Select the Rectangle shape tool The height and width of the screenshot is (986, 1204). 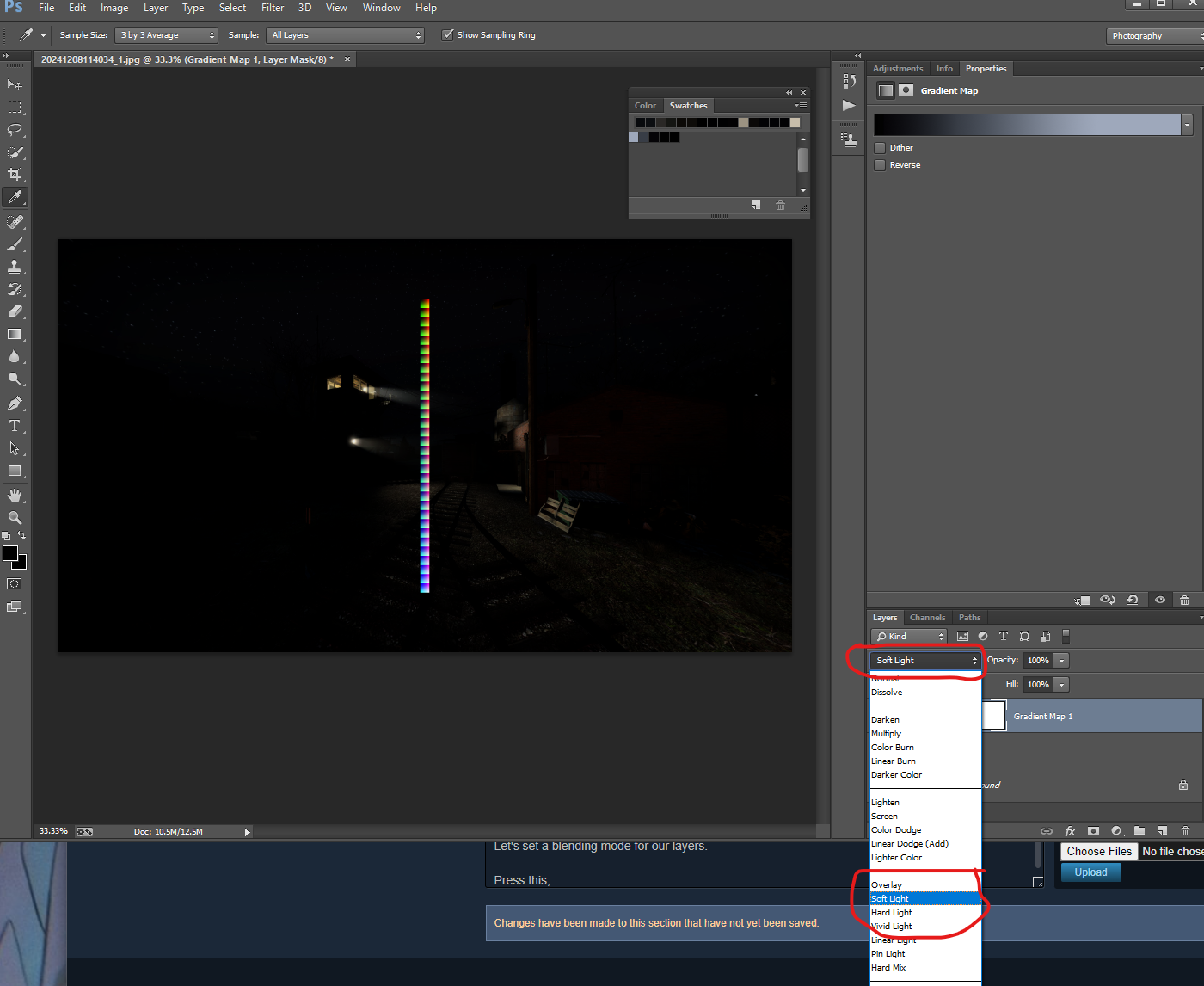[x=15, y=471]
